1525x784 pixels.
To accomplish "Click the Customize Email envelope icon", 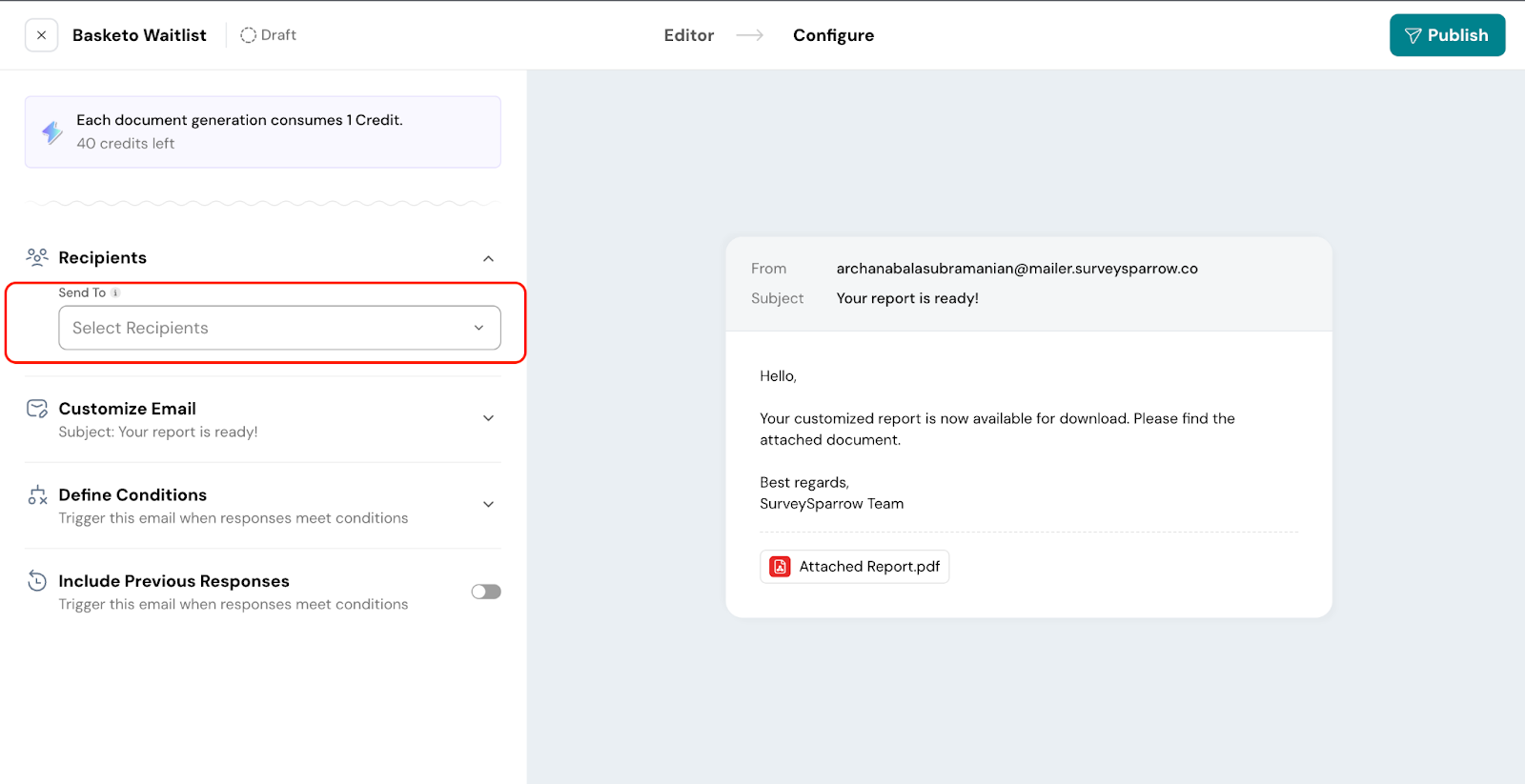I will point(37,409).
